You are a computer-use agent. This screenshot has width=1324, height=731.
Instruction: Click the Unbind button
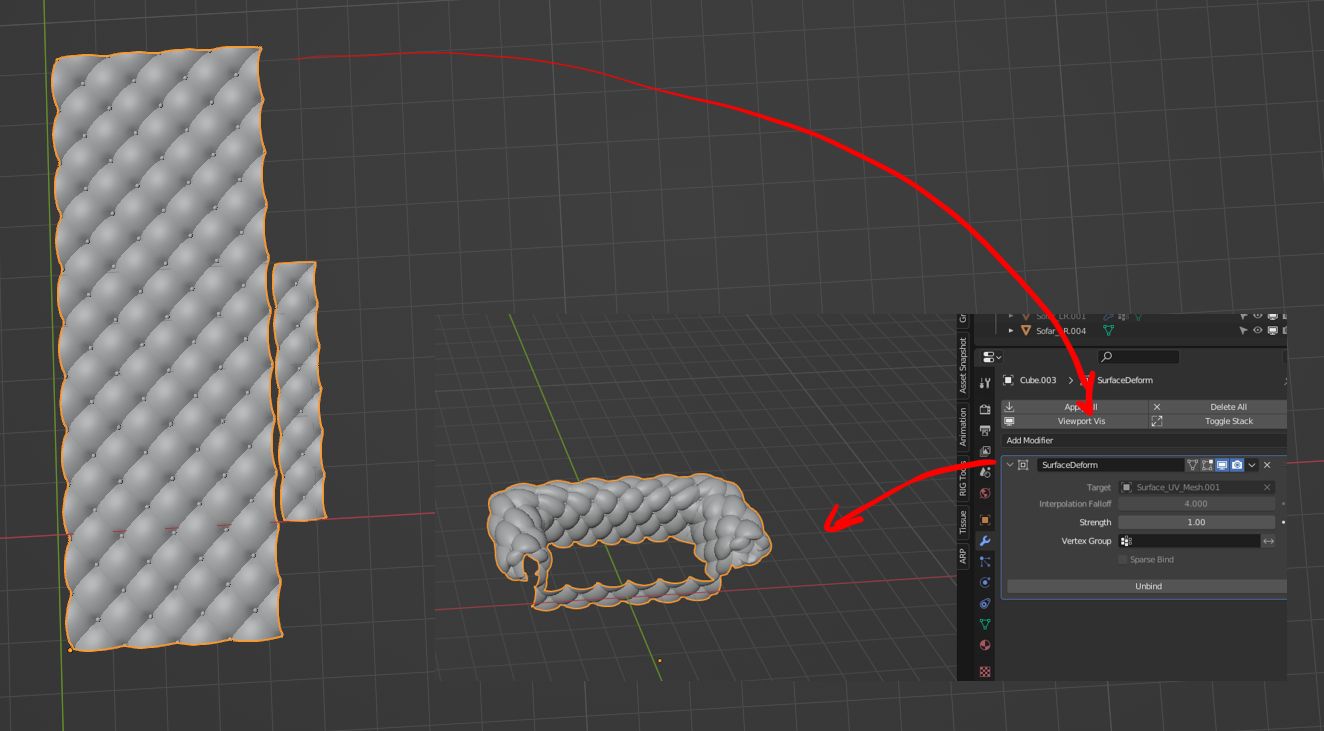1148,586
